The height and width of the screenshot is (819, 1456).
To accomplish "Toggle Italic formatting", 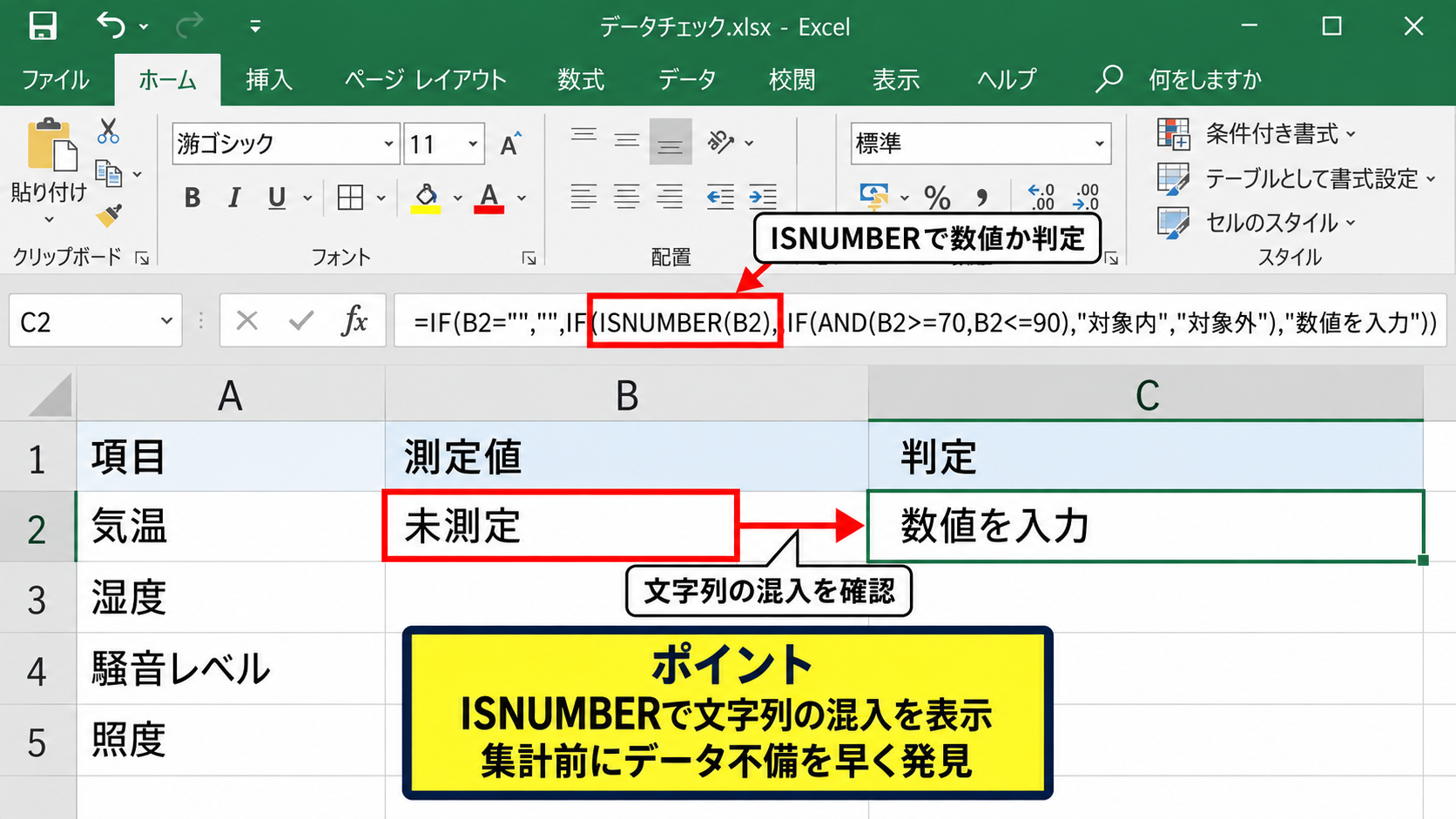I will point(234,198).
